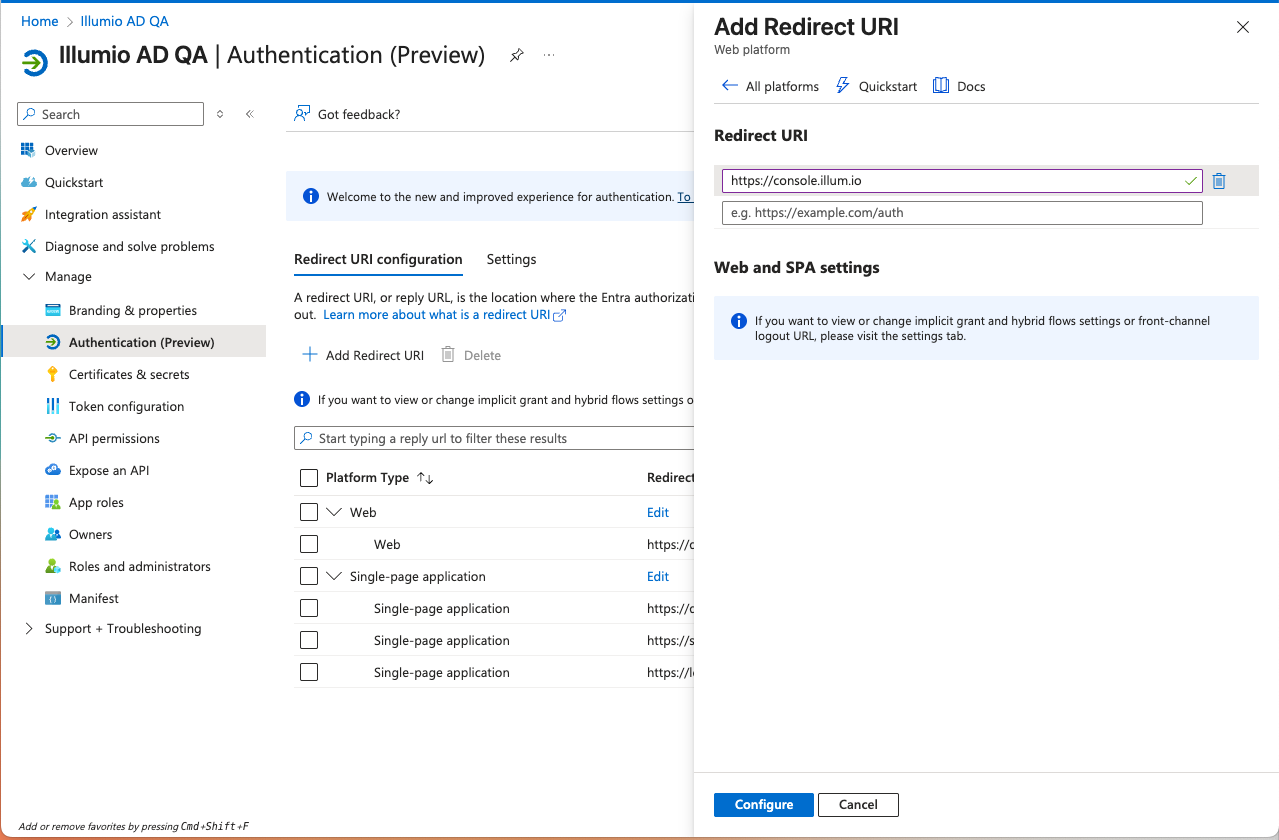1279x840 pixels.
Task: Check the Web child row checkbox
Action: (309, 544)
